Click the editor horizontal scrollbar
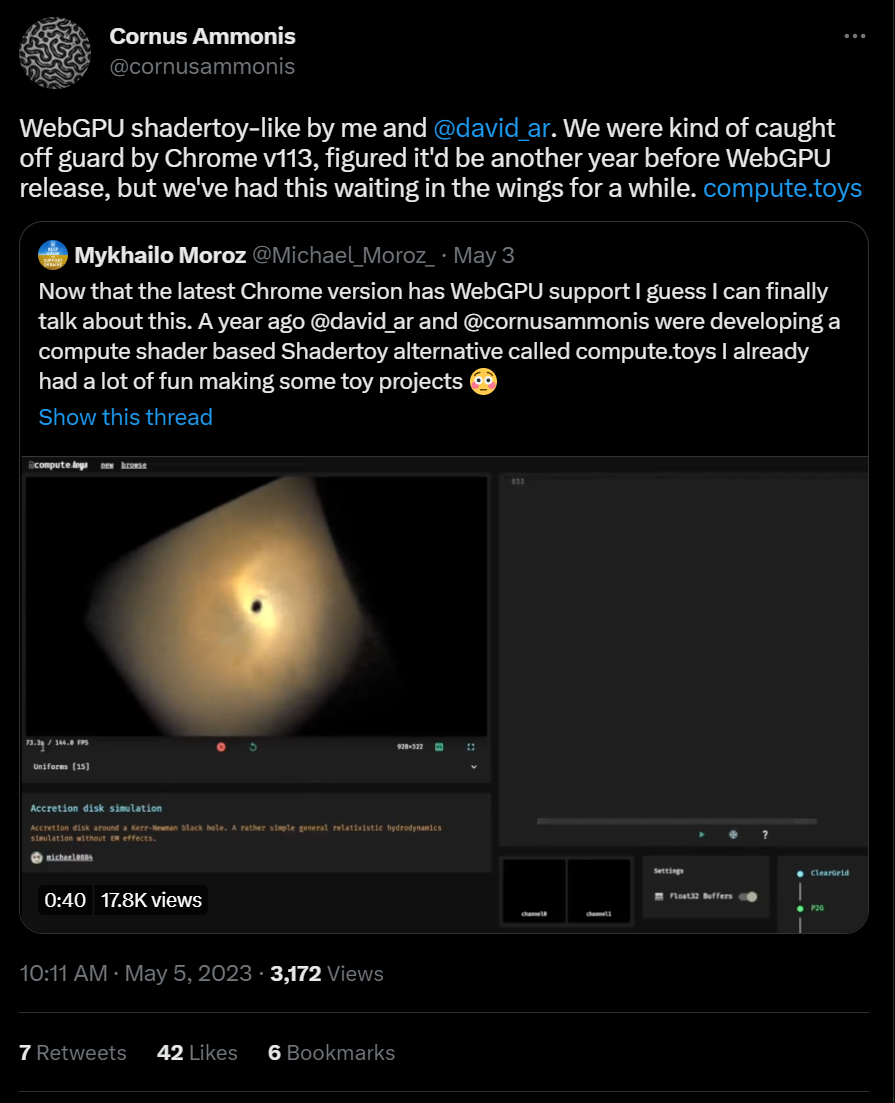Image resolution: width=895 pixels, height=1103 pixels. (676, 821)
